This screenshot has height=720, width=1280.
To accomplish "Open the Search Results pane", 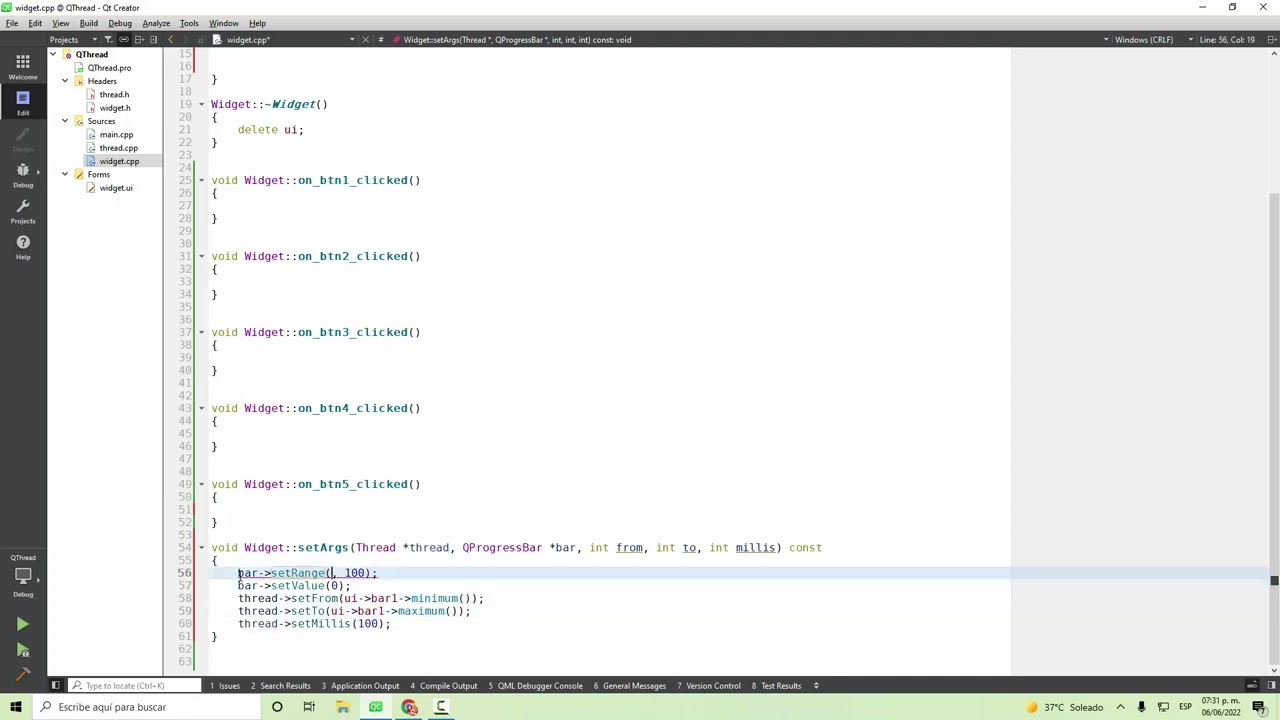I will coord(281,686).
